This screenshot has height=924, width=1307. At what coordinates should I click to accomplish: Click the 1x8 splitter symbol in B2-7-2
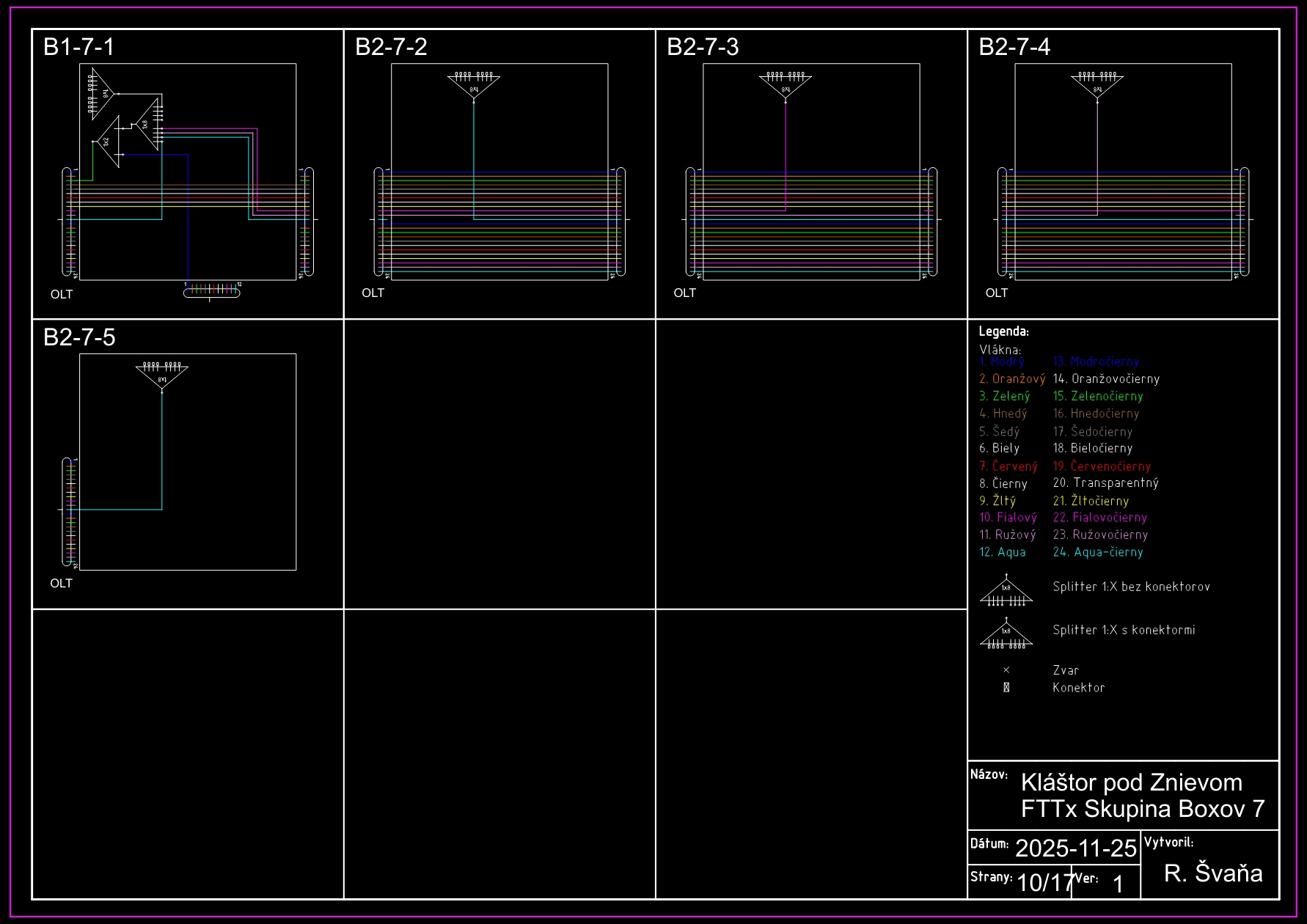click(474, 85)
